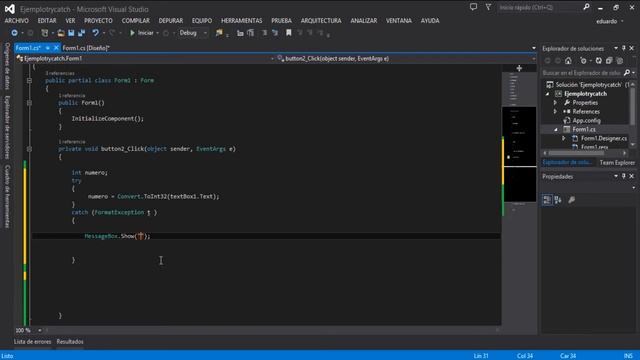This screenshot has height=360, width=640.
Task: Click the feedback speech bubble icon
Action: [x=473, y=7]
